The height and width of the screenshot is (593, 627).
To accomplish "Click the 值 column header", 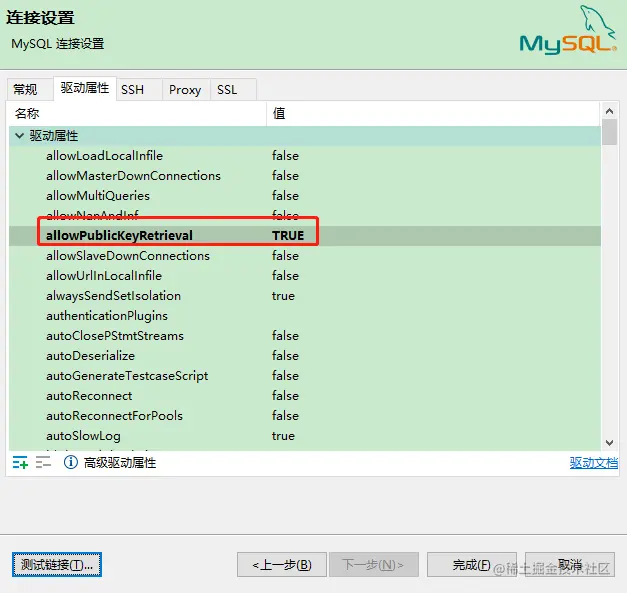I will pyautogui.click(x=433, y=114).
